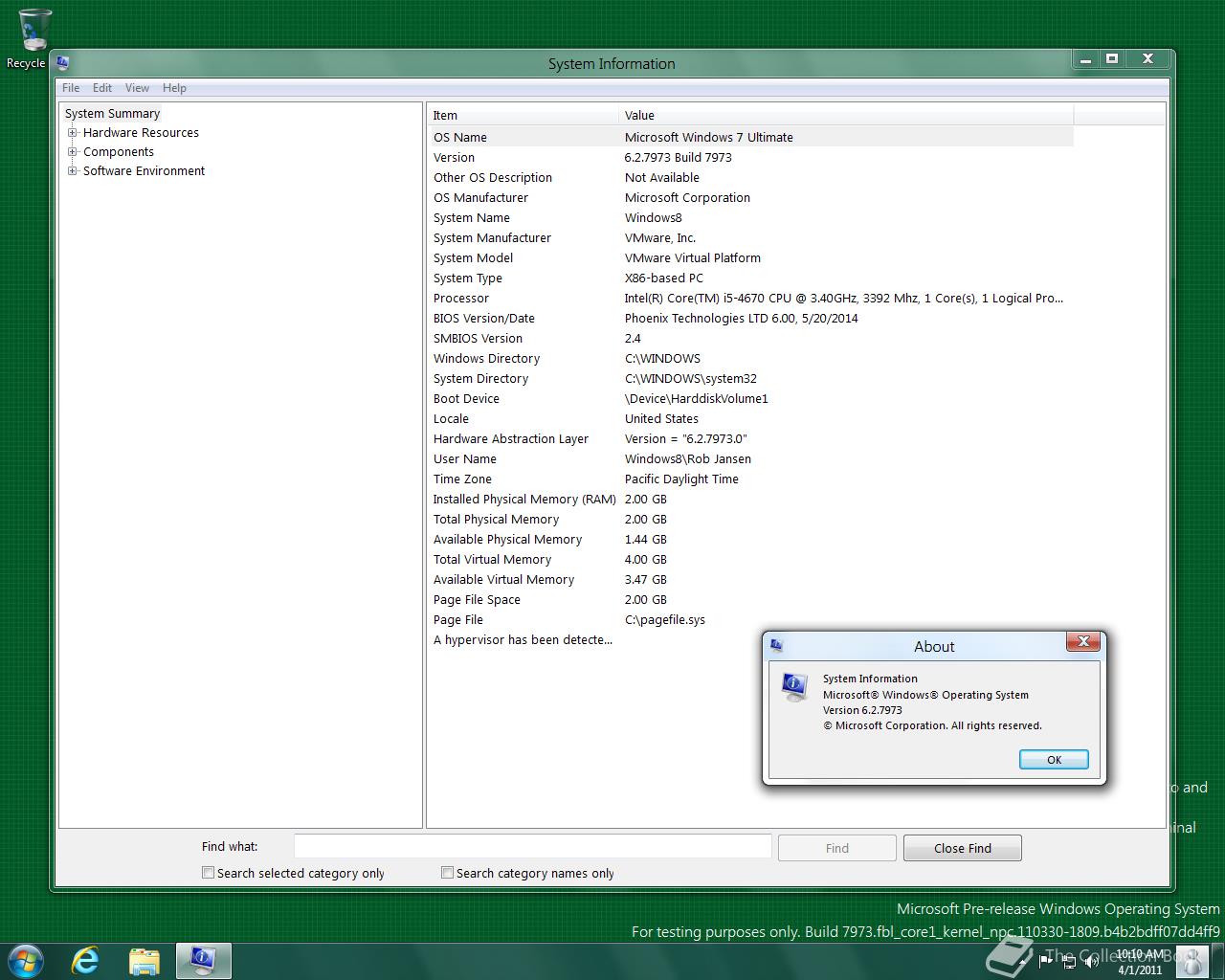The width and height of the screenshot is (1225, 980).
Task: Click the Item column header
Action: coord(523,115)
